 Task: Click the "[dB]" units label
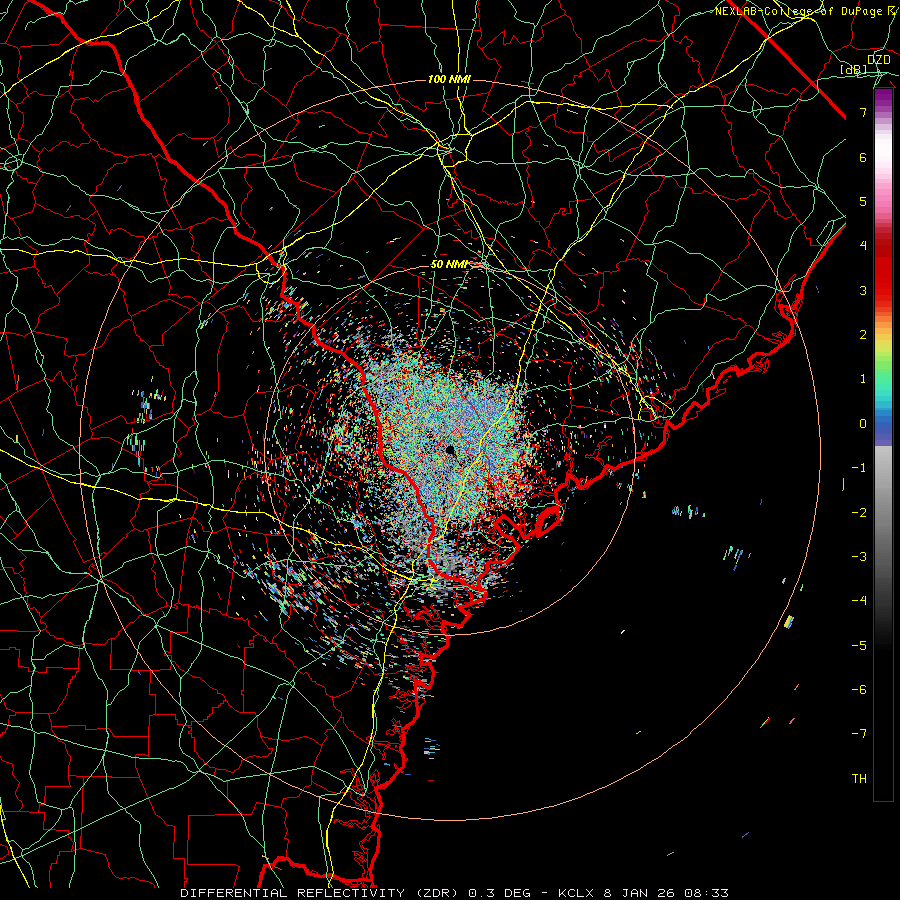point(854,70)
